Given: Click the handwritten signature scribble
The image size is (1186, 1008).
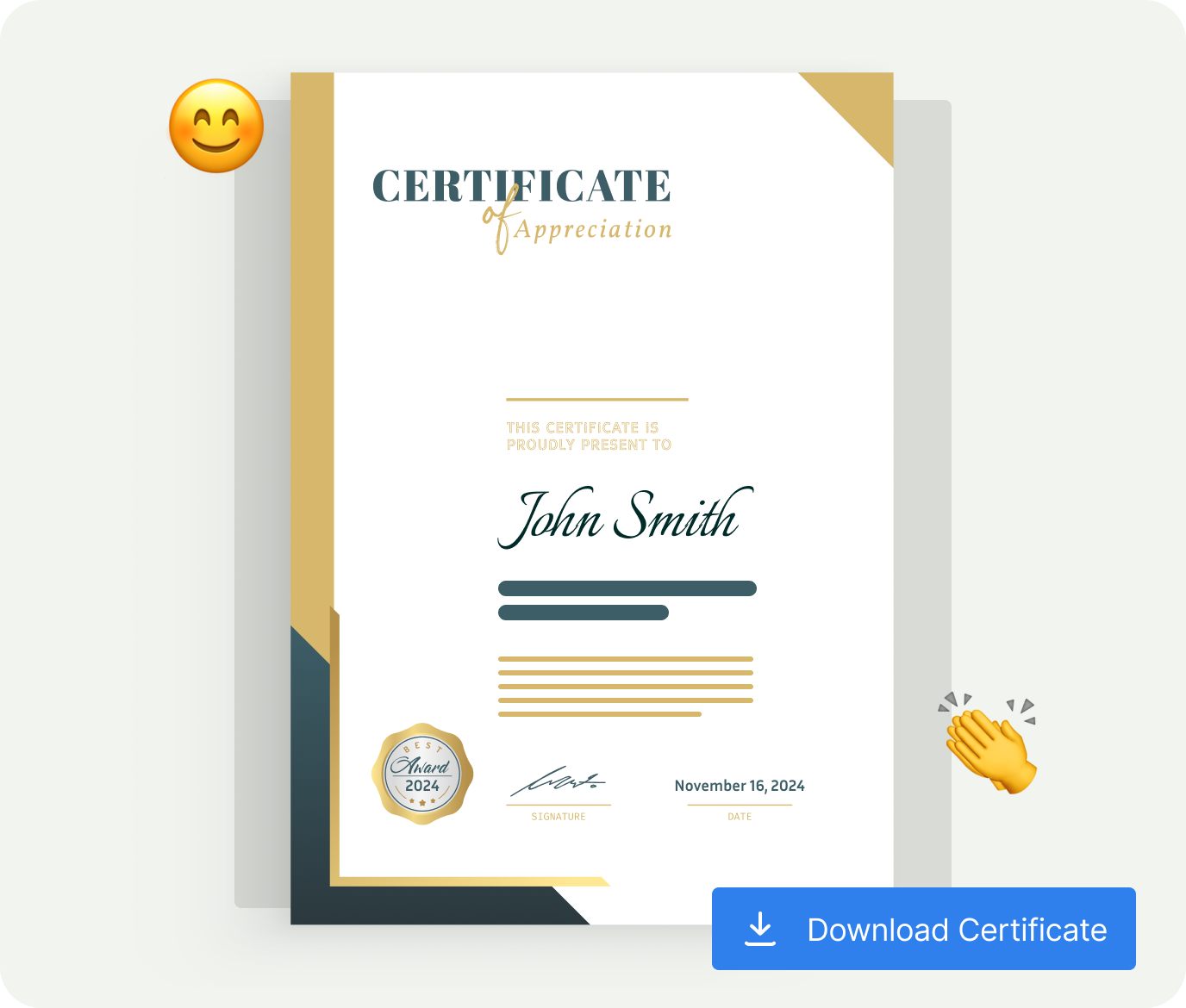Looking at the screenshot, I should coord(558,781).
